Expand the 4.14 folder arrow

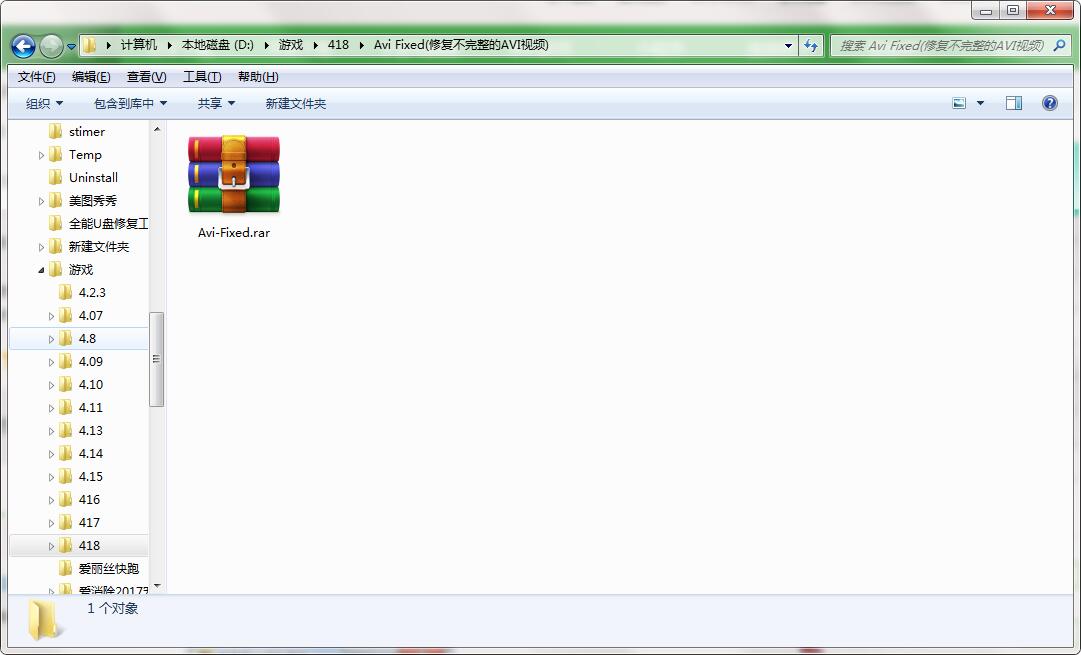51,454
